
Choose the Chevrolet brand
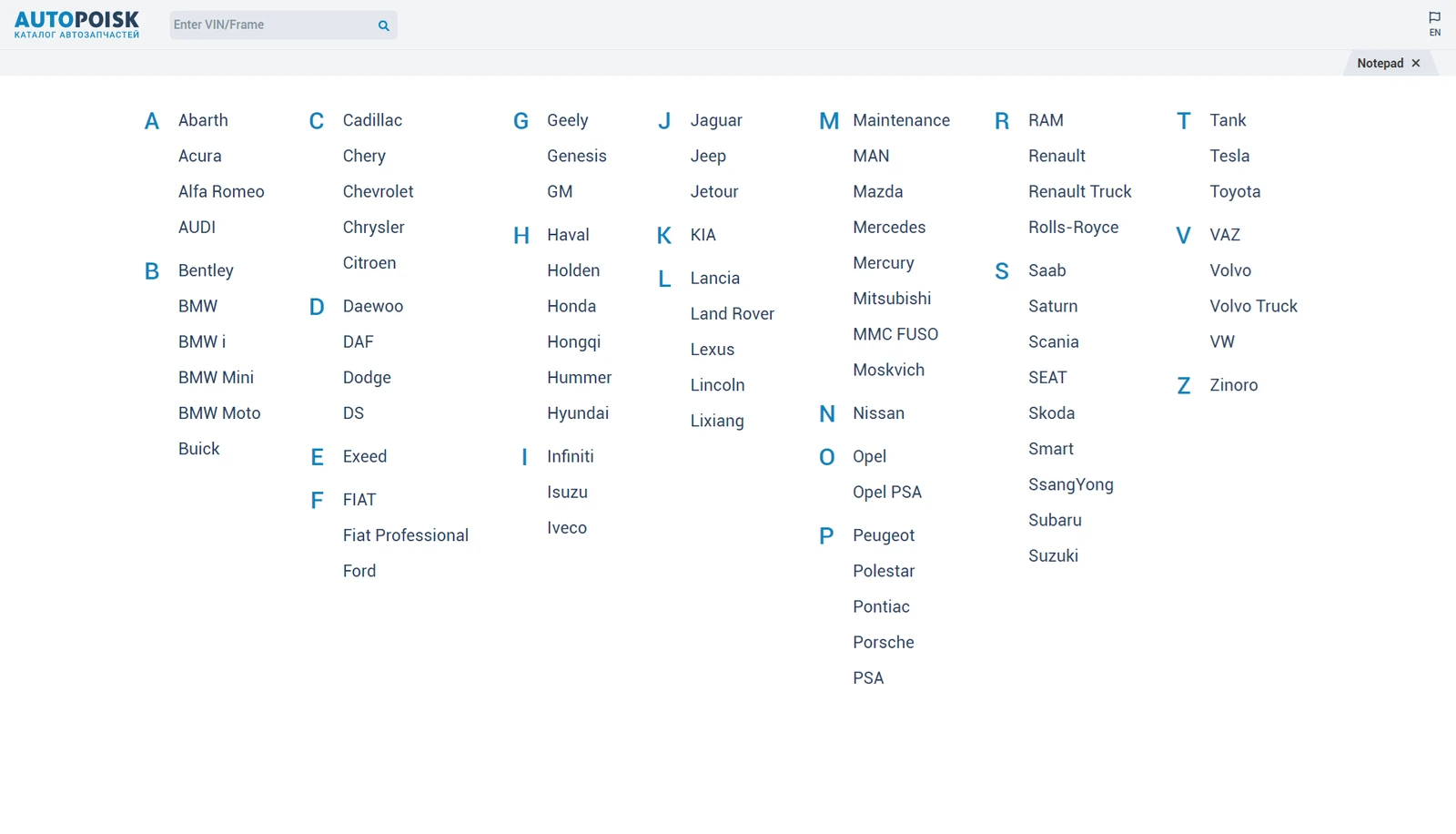click(378, 191)
